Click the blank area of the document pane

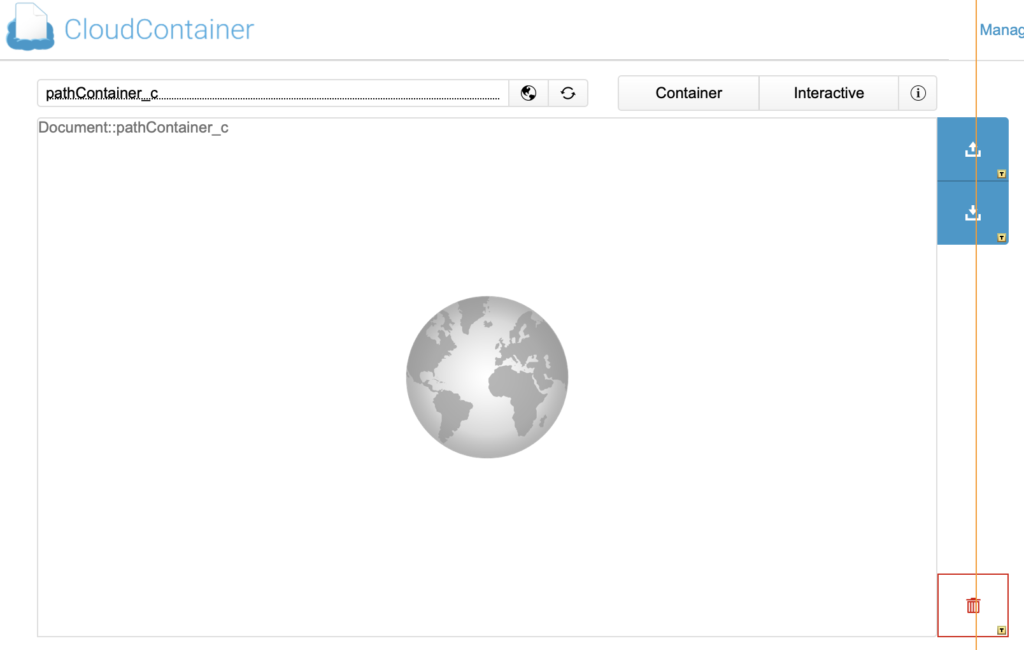(250, 450)
